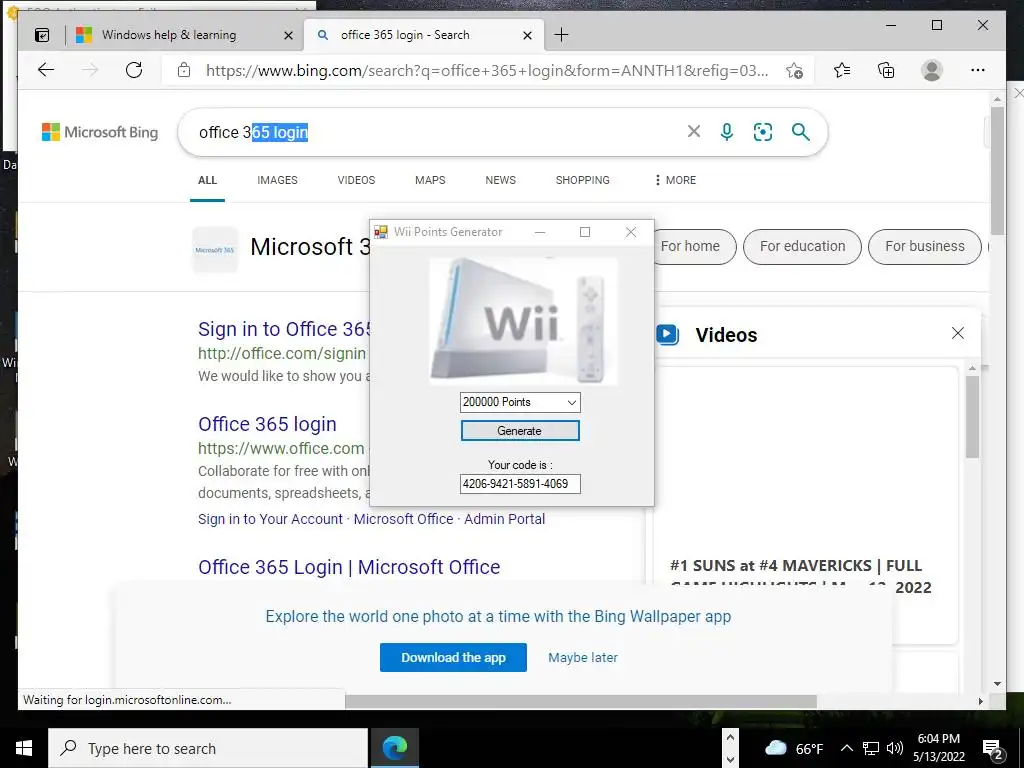Close the office 365 login search tab
This screenshot has height=768, width=1024.
(x=528, y=35)
